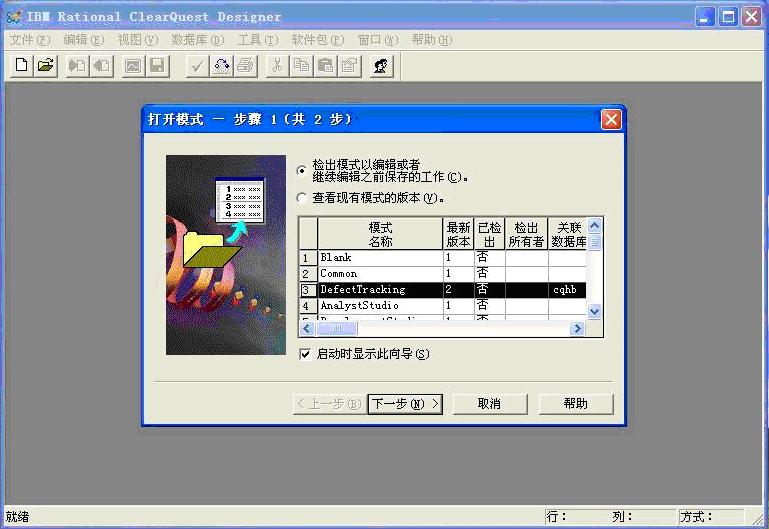This screenshot has width=769, height=529.
Task: Click the 帮助 button in wizard
Action: pyautogui.click(x=576, y=404)
